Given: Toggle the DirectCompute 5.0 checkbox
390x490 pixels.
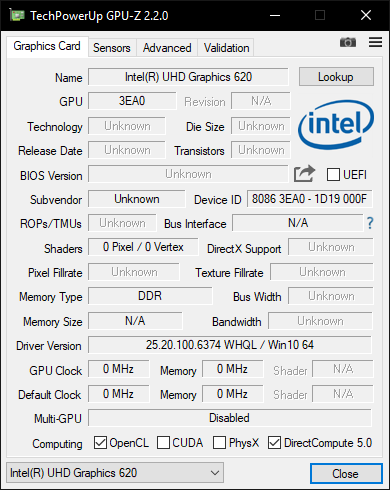Looking at the screenshot, I should click(x=274, y=443).
